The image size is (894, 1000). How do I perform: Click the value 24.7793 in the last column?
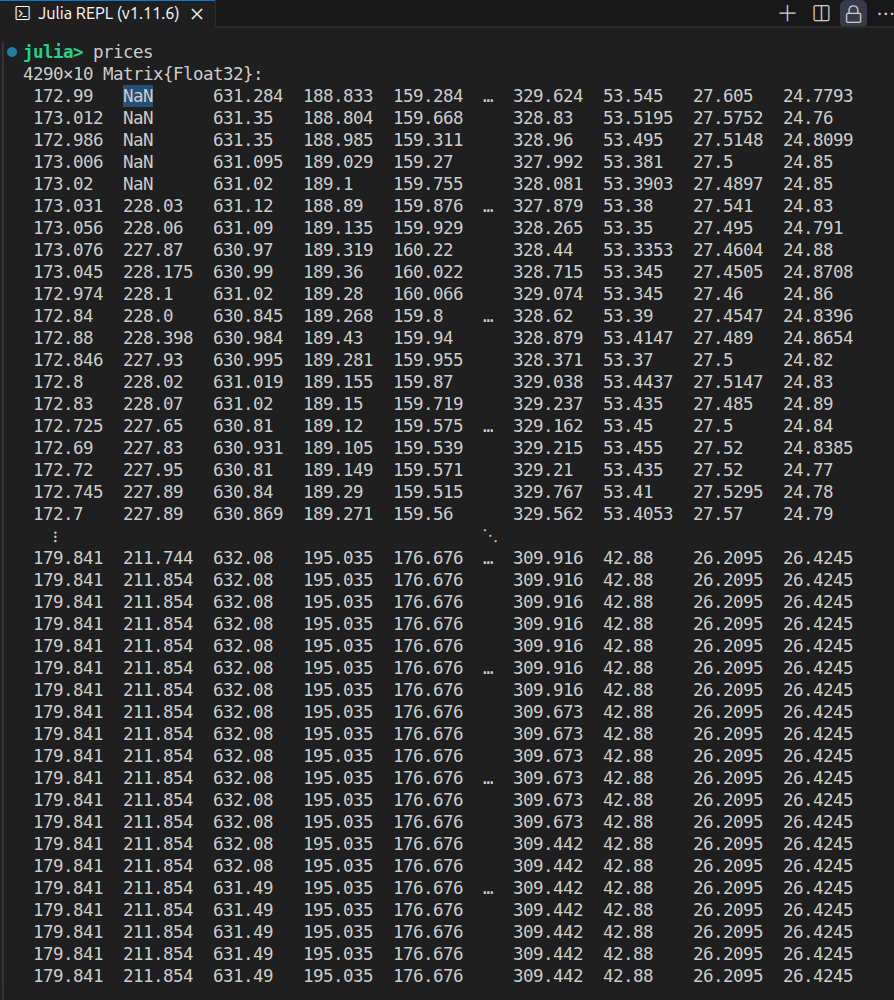tap(818, 96)
